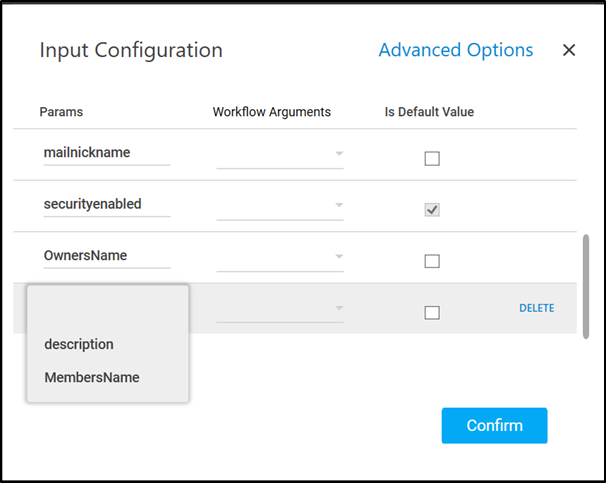Click the mailnickname param field
The width and height of the screenshot is (606, 483).
[107, 154]
